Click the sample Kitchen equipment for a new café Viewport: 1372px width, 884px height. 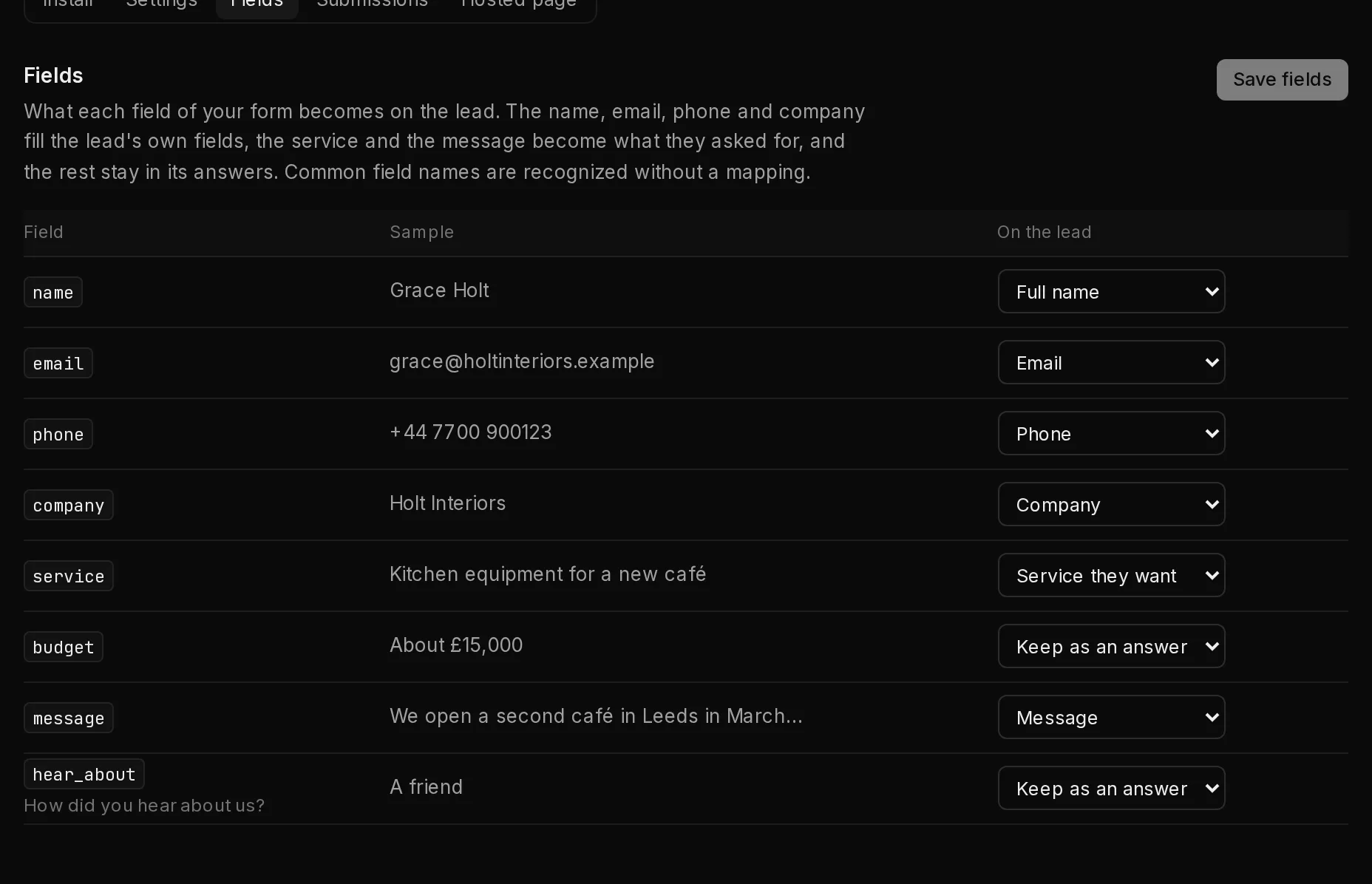pyautogui.click(x=548, y=574)
